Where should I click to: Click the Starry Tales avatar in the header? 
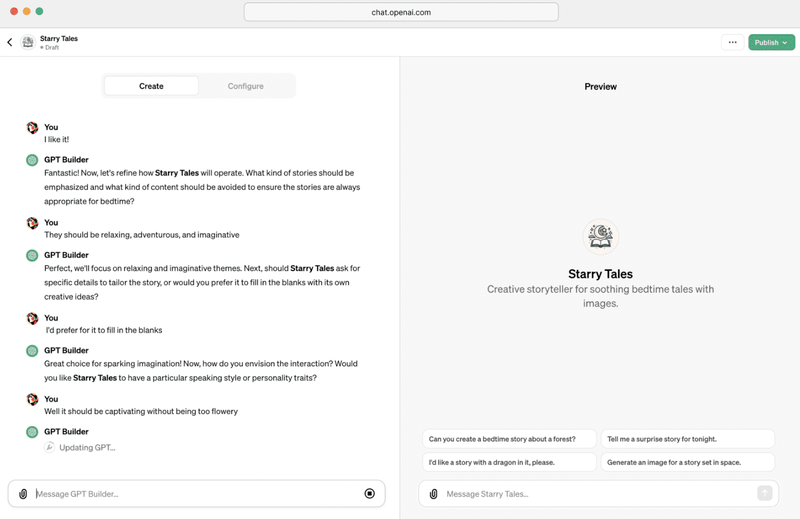(28, 43)
